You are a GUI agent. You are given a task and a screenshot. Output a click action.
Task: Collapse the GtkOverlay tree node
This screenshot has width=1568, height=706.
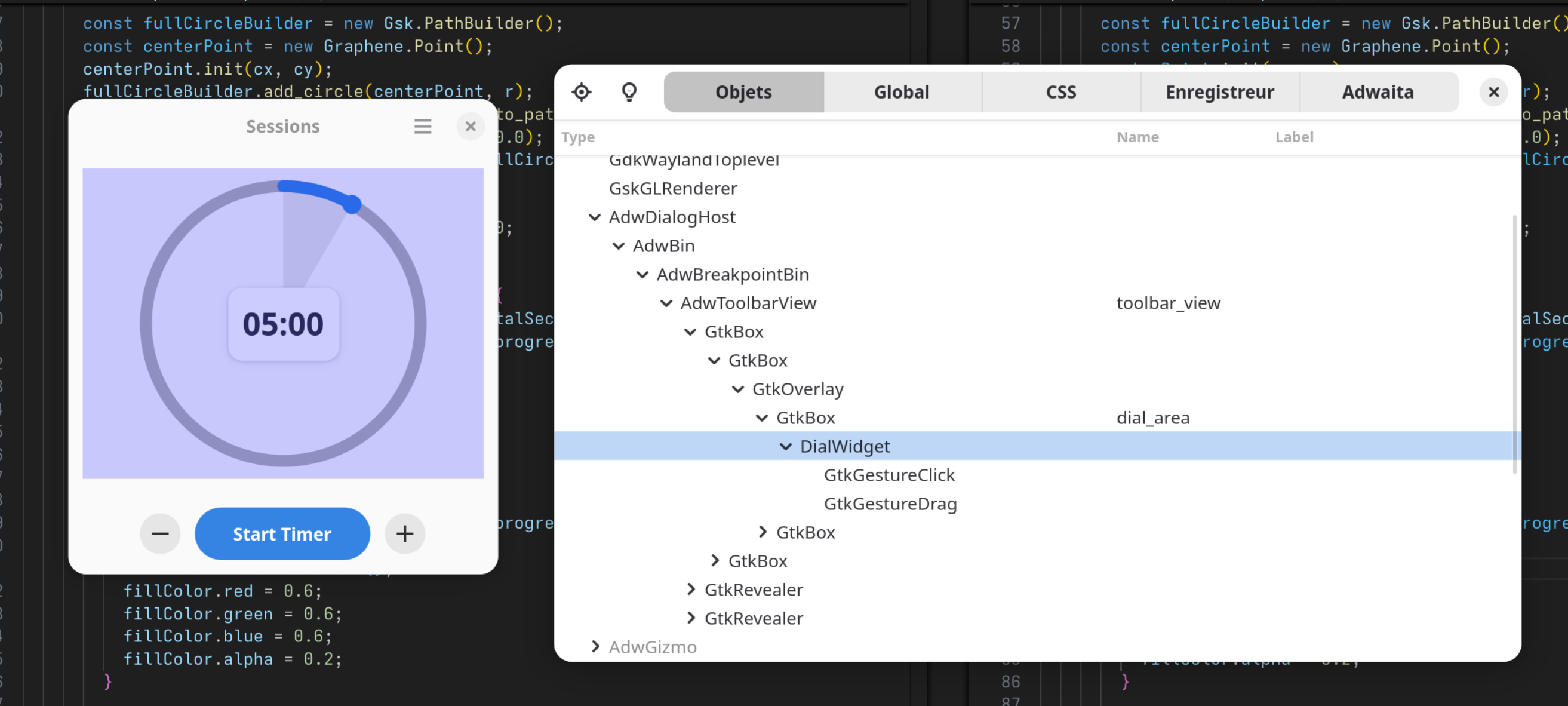738,389
